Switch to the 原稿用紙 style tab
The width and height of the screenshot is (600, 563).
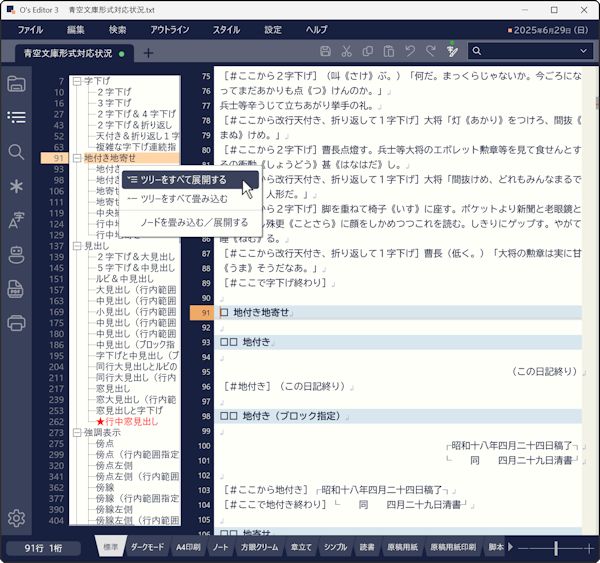coord(402,547)
